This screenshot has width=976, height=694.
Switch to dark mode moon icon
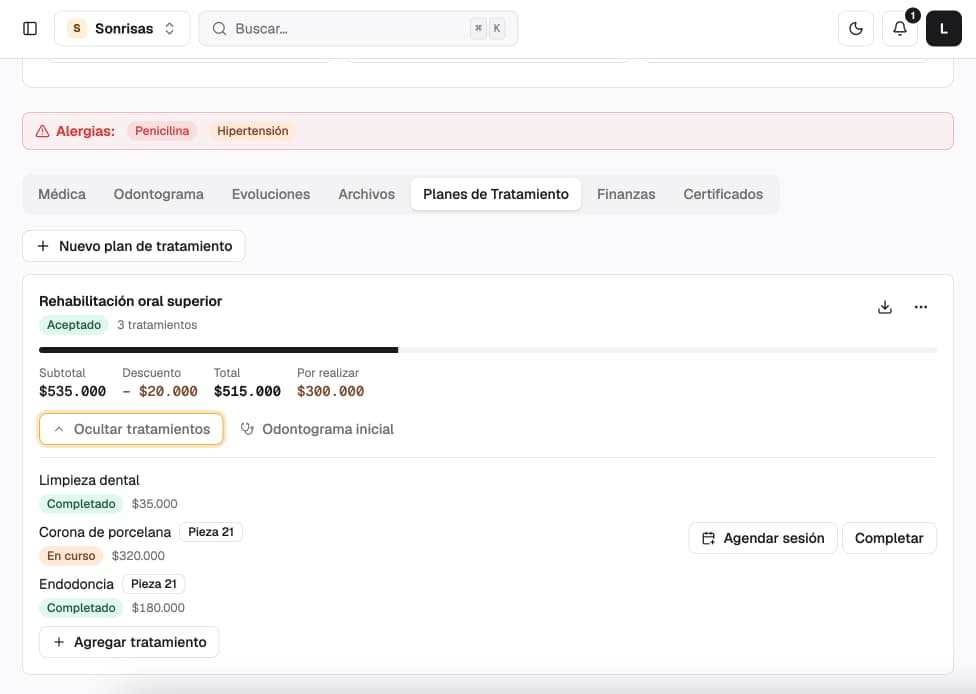856,29
